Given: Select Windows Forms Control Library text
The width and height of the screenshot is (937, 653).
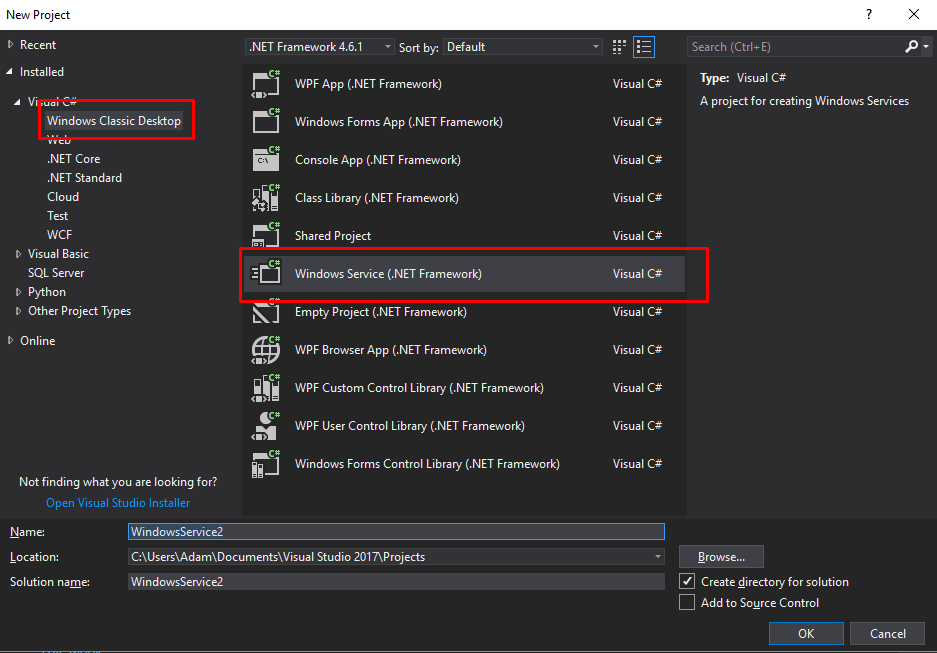Looking at the screenshot, I should tap(427, 464).
